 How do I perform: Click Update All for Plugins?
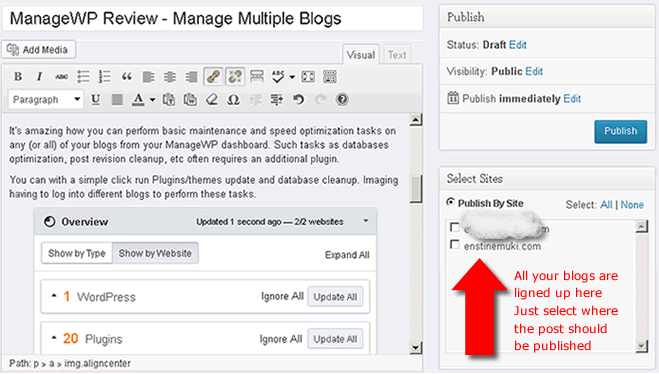335,339
